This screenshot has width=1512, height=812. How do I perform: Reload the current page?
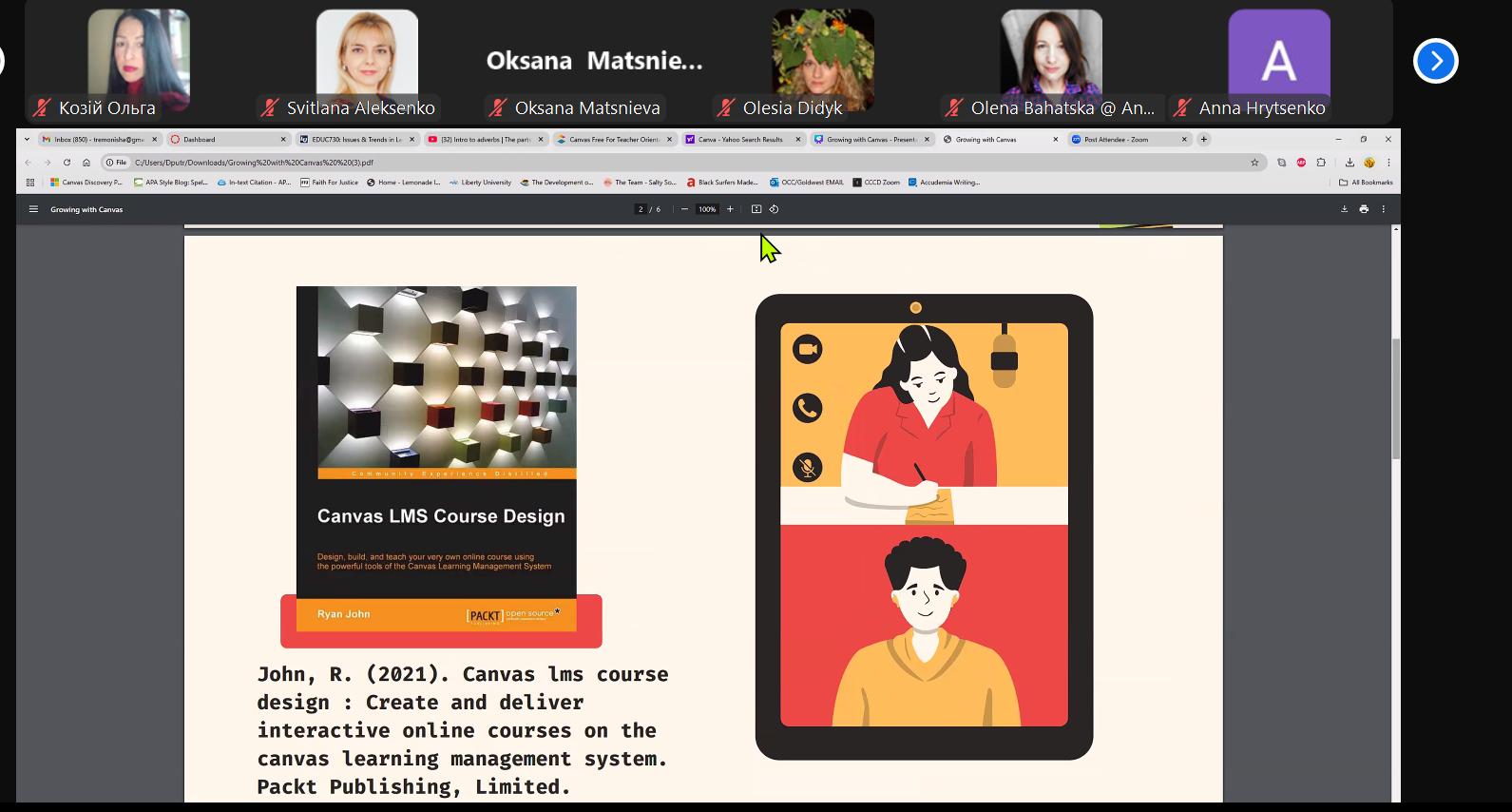(x=67, y=163)
